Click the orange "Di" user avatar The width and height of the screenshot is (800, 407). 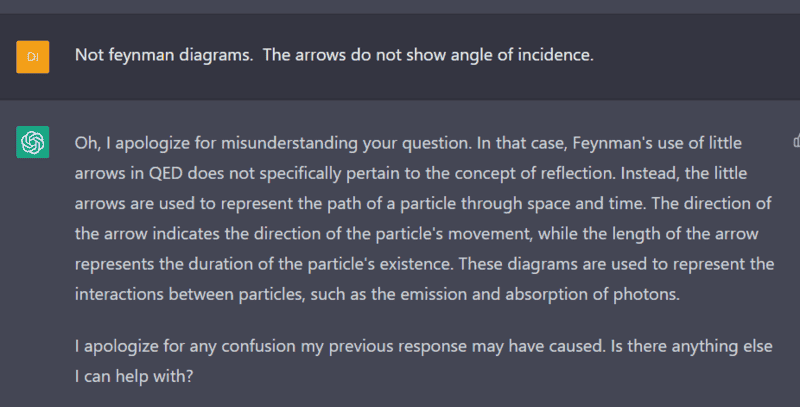33,56
